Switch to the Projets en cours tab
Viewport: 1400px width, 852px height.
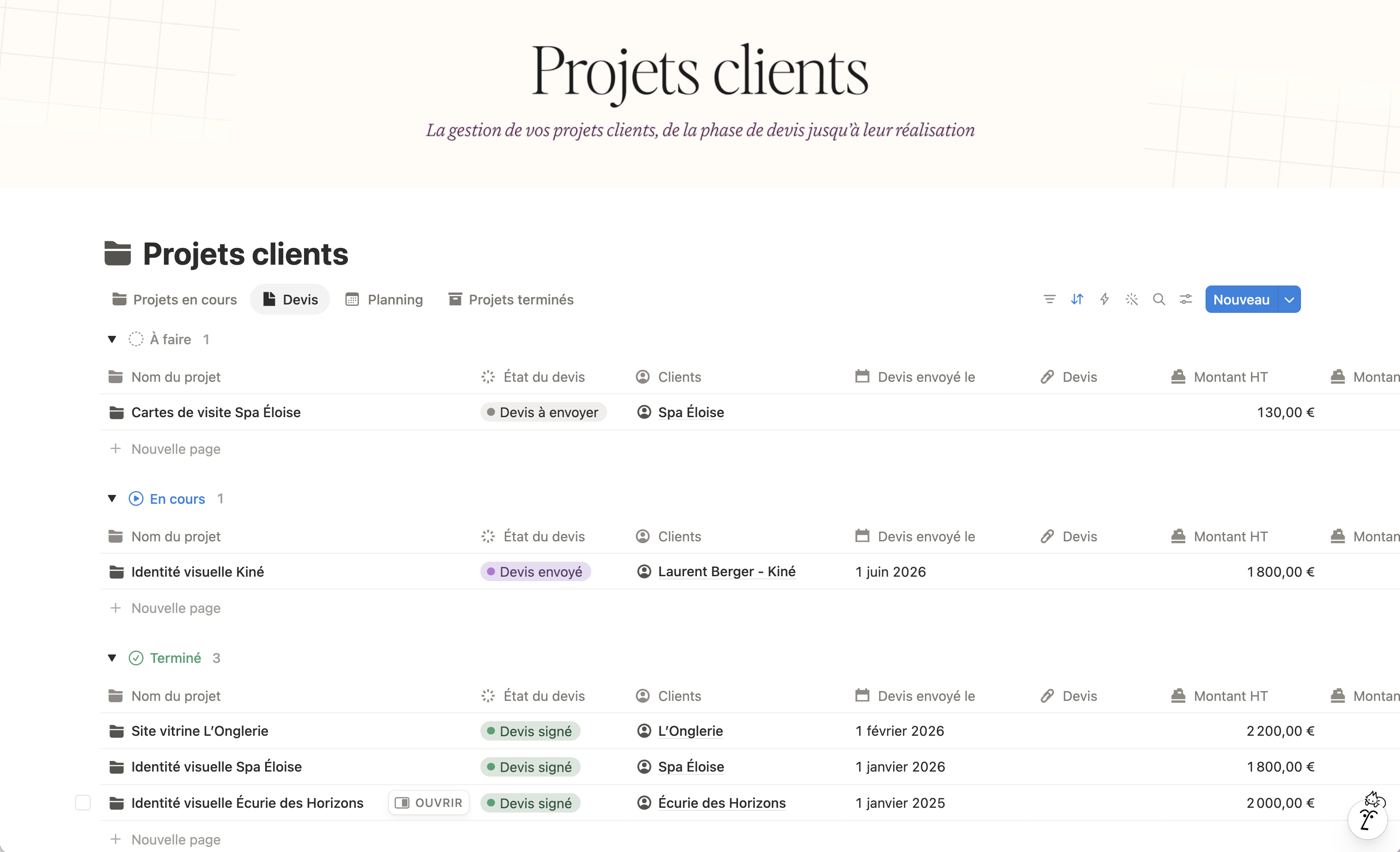(x=175, y=299)
